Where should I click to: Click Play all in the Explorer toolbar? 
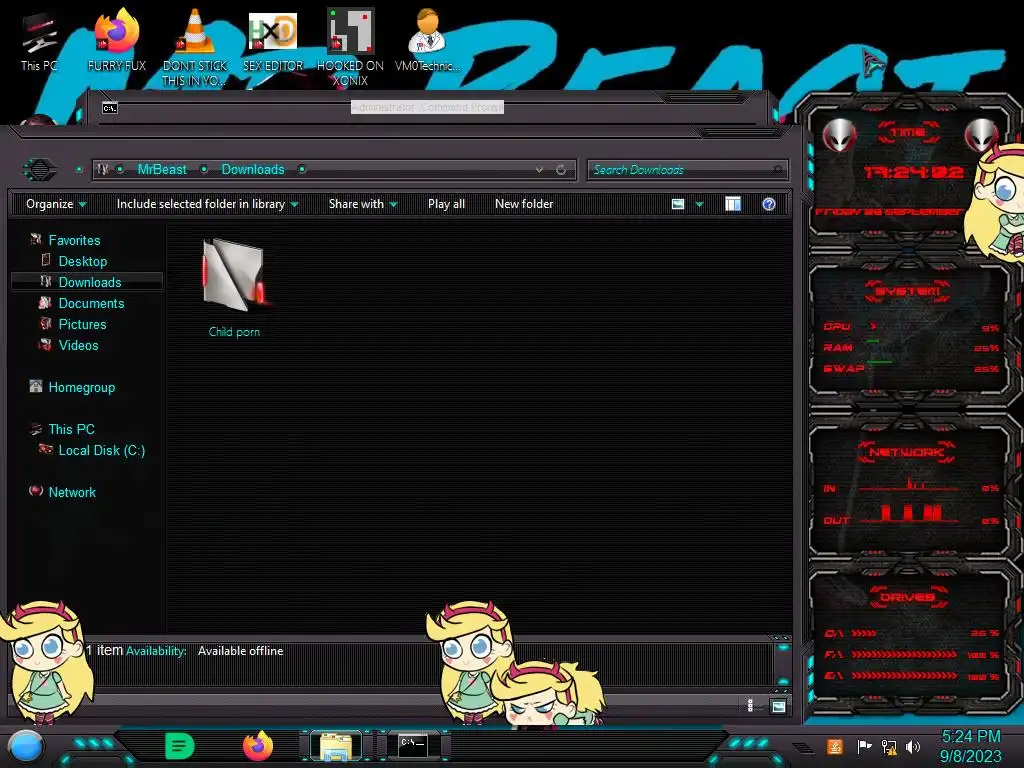[x=446, y=204]
